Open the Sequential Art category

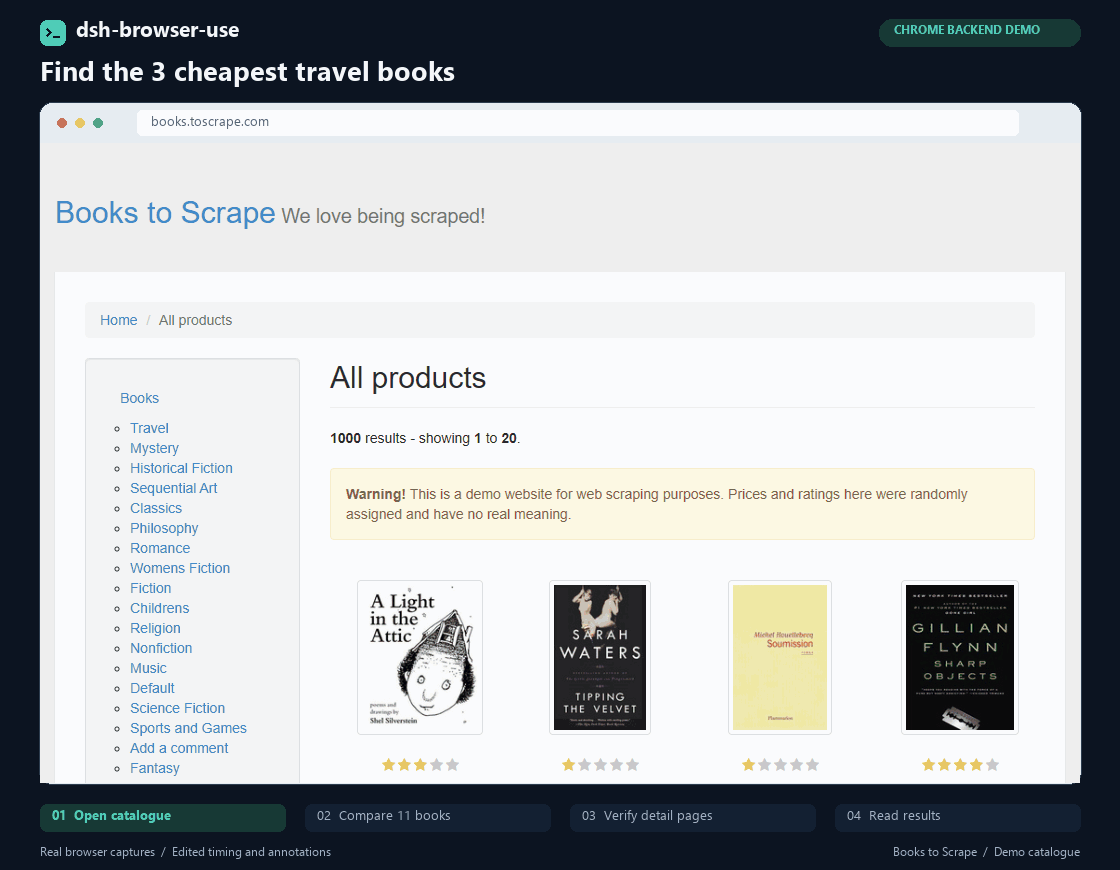point(174,488)
